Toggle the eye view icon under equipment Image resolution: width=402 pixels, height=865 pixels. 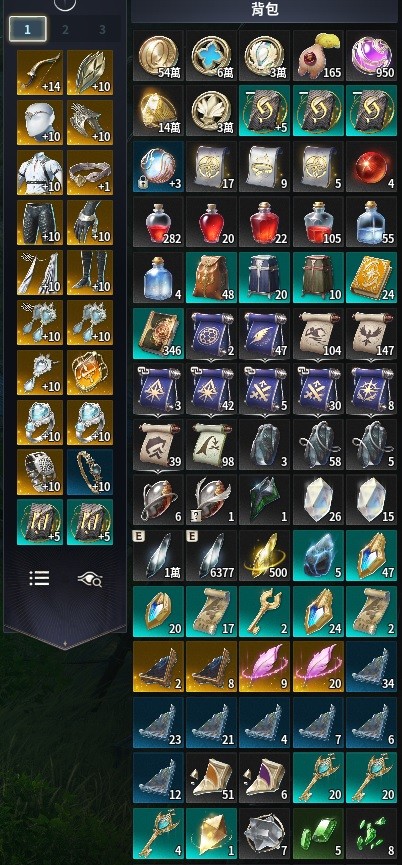click(x=90, y=579)
